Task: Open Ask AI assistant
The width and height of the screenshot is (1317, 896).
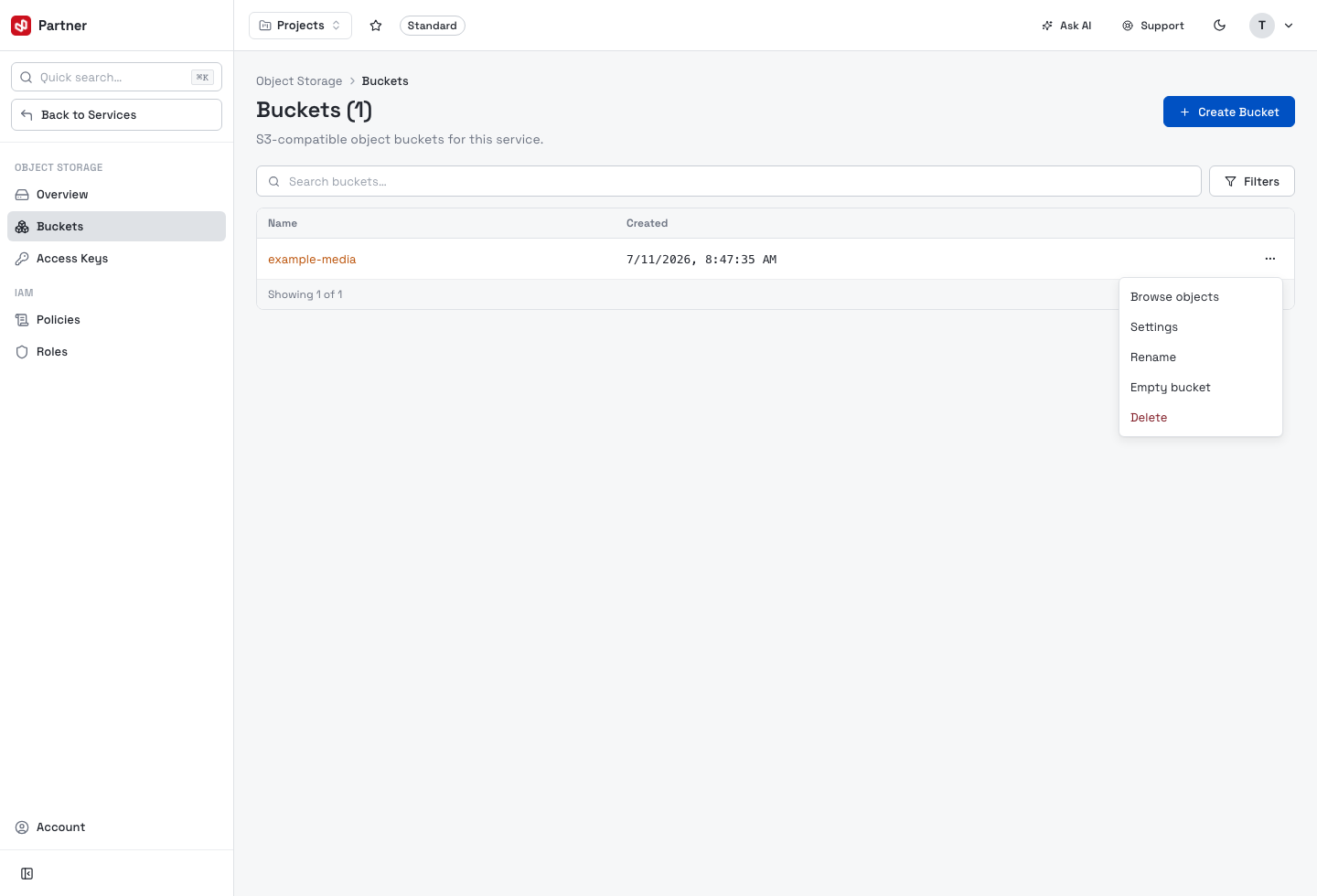Action: click(1066, 26)
